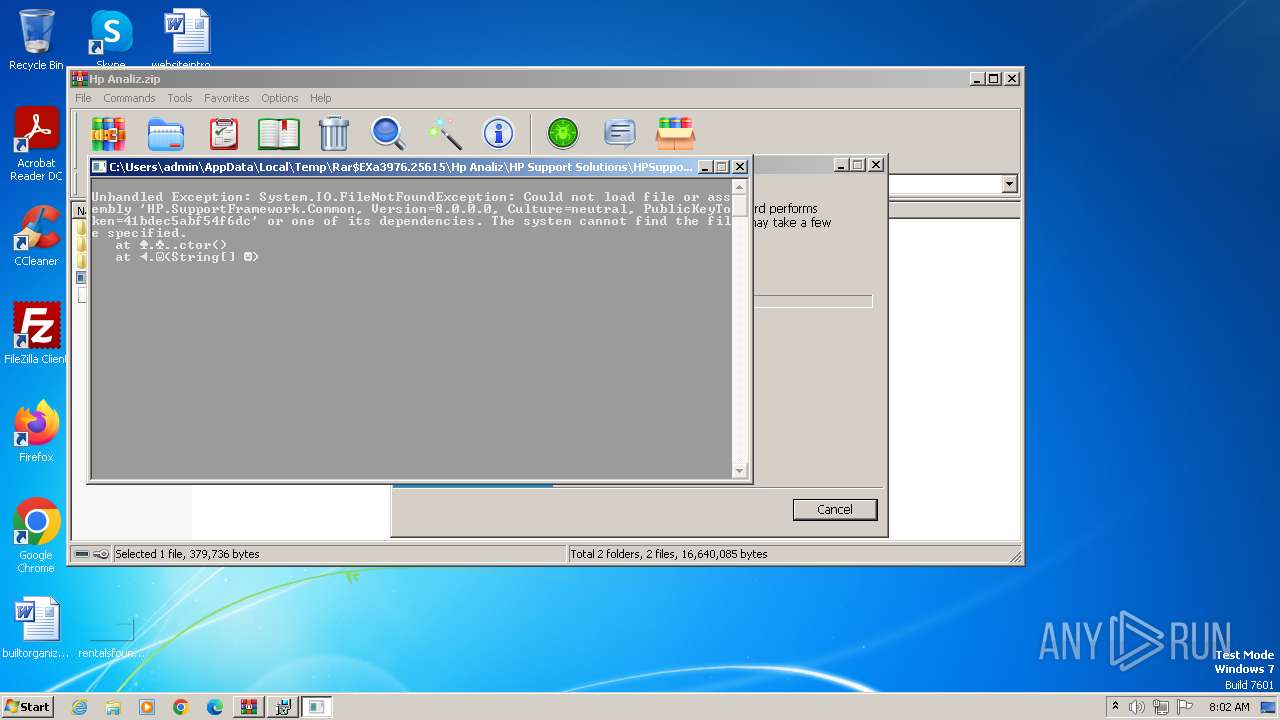
Task: Click the Test archive clipboard icon
Action: (223, 133)
